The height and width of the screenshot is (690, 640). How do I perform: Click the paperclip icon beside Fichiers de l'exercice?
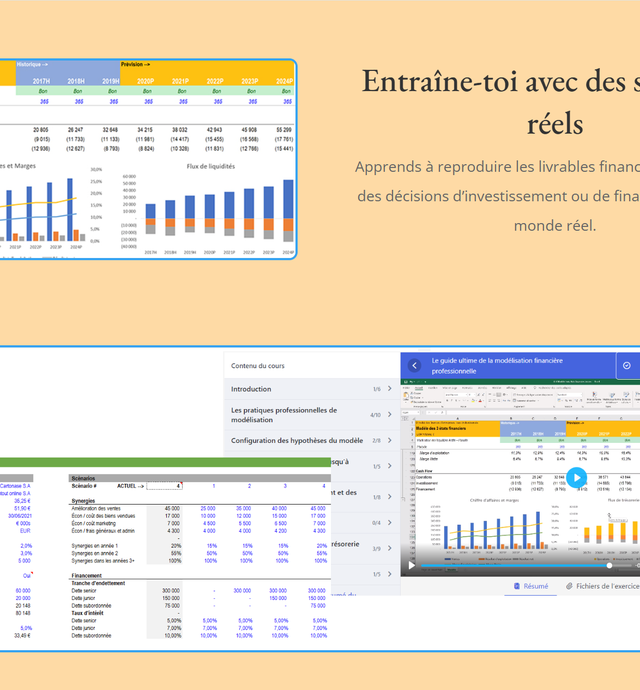pyautogui.click(x=569, y=586)
